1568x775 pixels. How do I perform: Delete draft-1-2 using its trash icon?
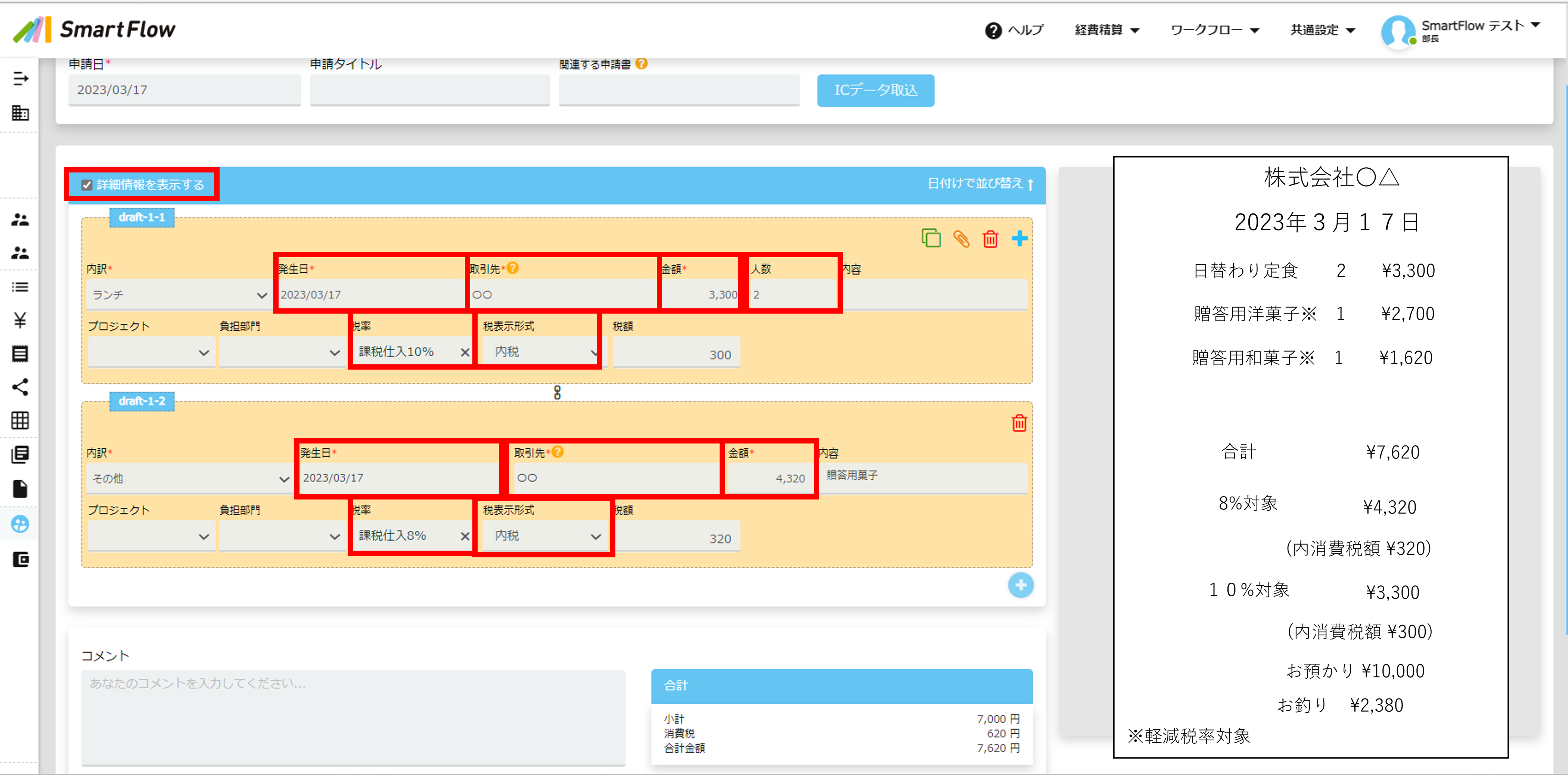1019,423
